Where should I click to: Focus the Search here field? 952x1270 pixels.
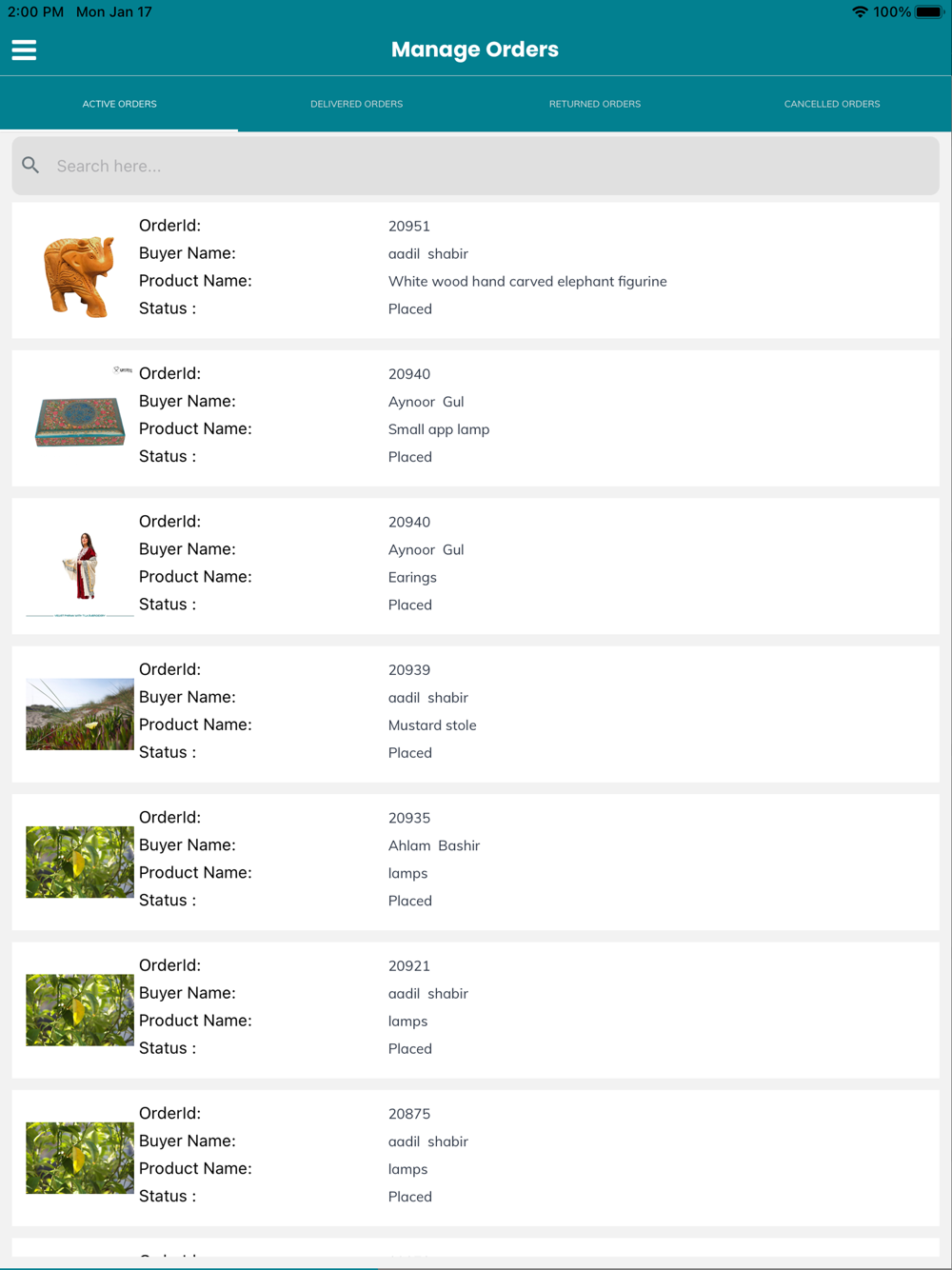pos(476,166)
